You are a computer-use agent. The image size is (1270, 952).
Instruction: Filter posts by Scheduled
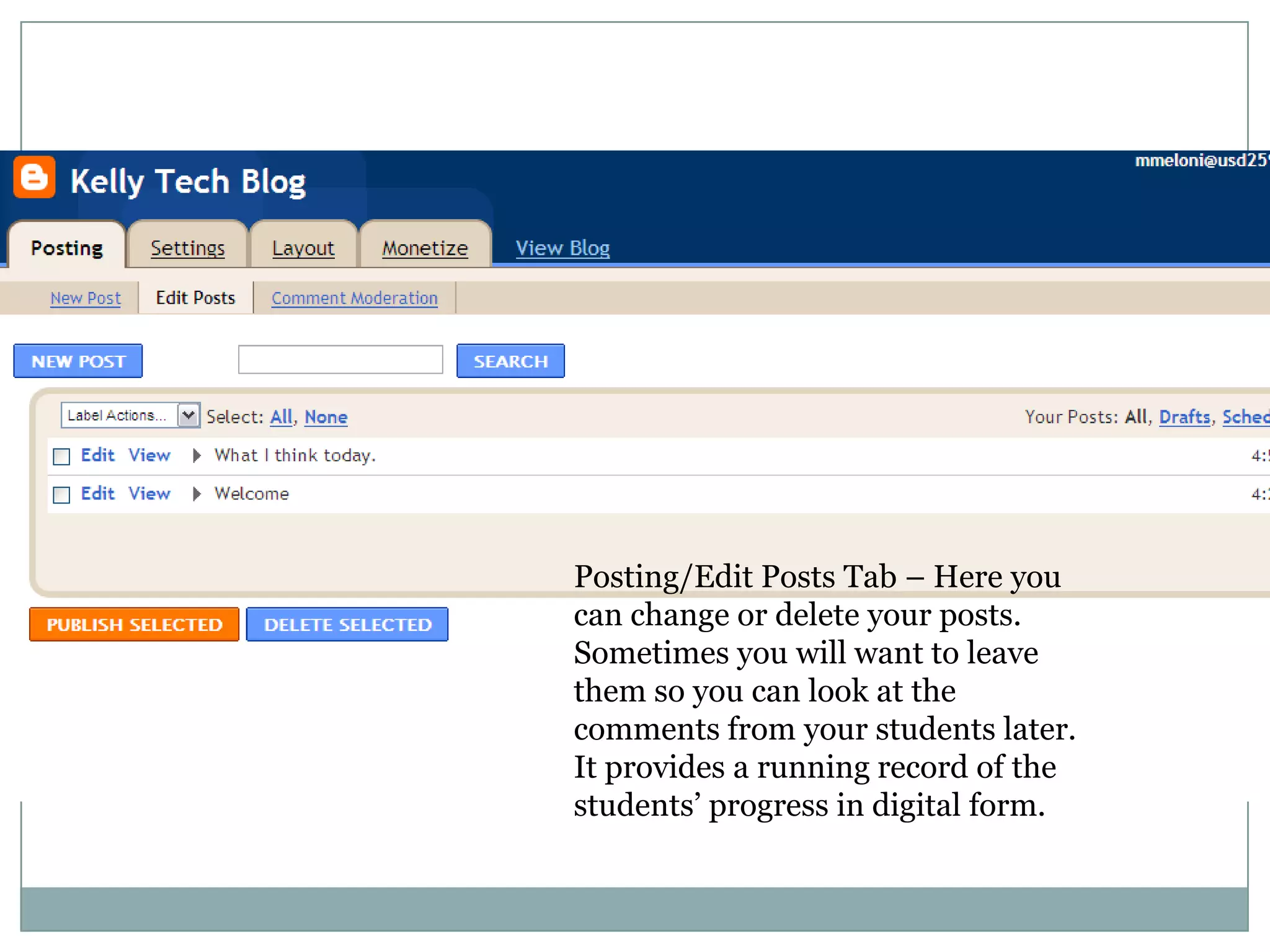click(1246, 416)
